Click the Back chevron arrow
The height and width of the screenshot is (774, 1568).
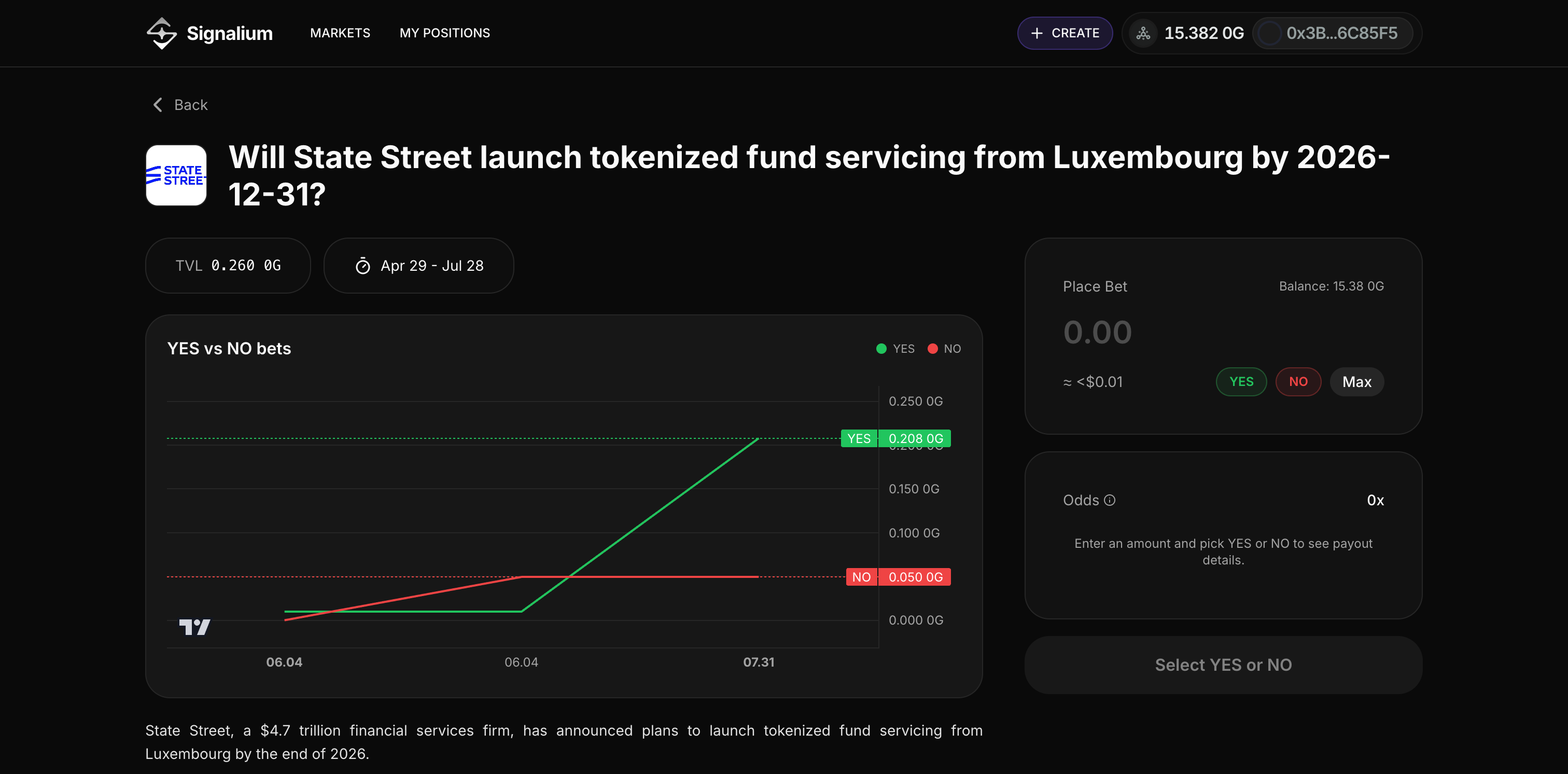tap(158, 105)
